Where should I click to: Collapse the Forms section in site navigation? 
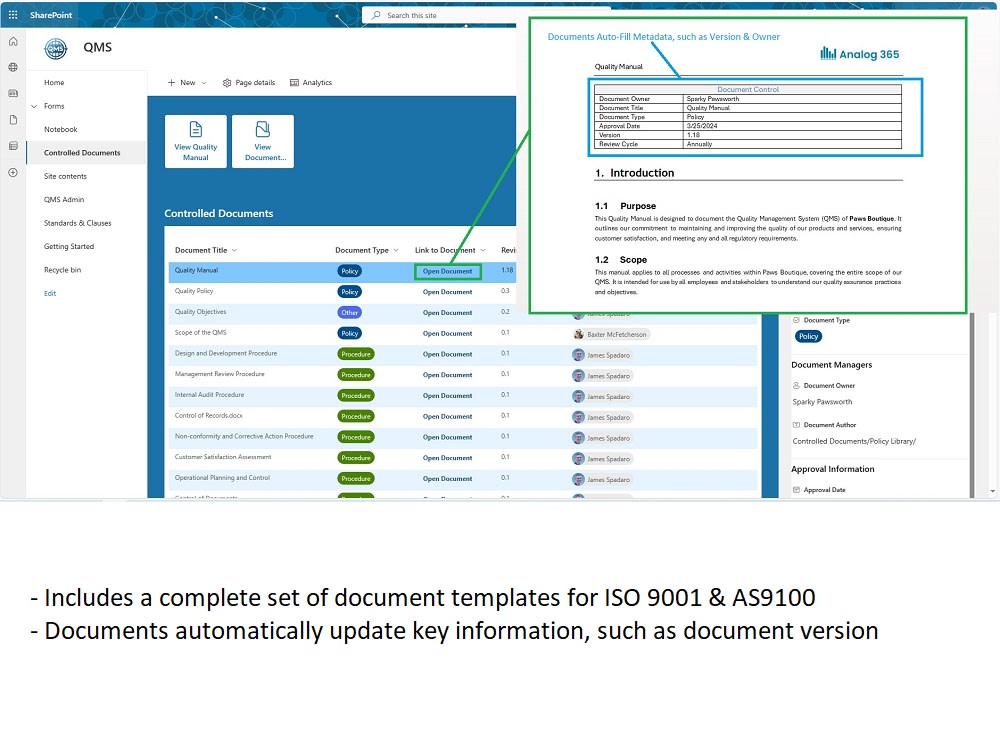35,106
